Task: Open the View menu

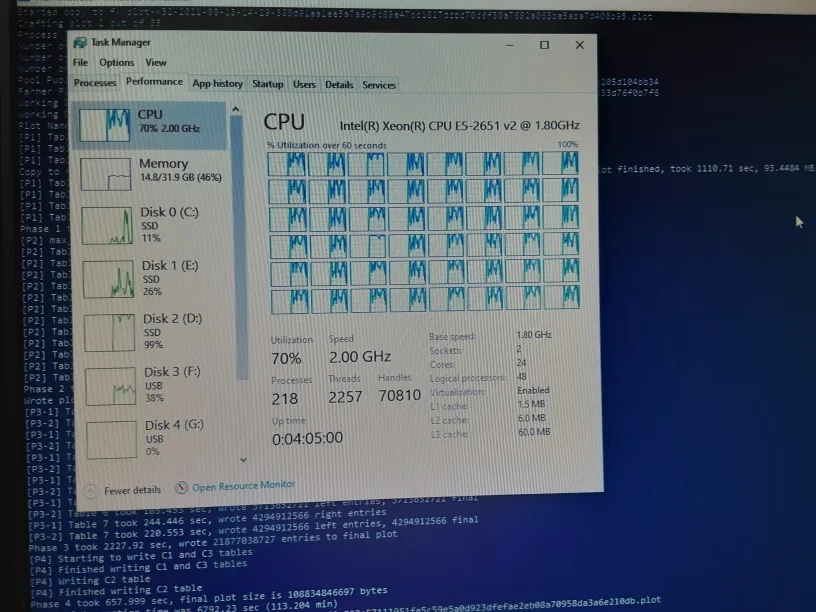Action: click(x=156, y=62)
